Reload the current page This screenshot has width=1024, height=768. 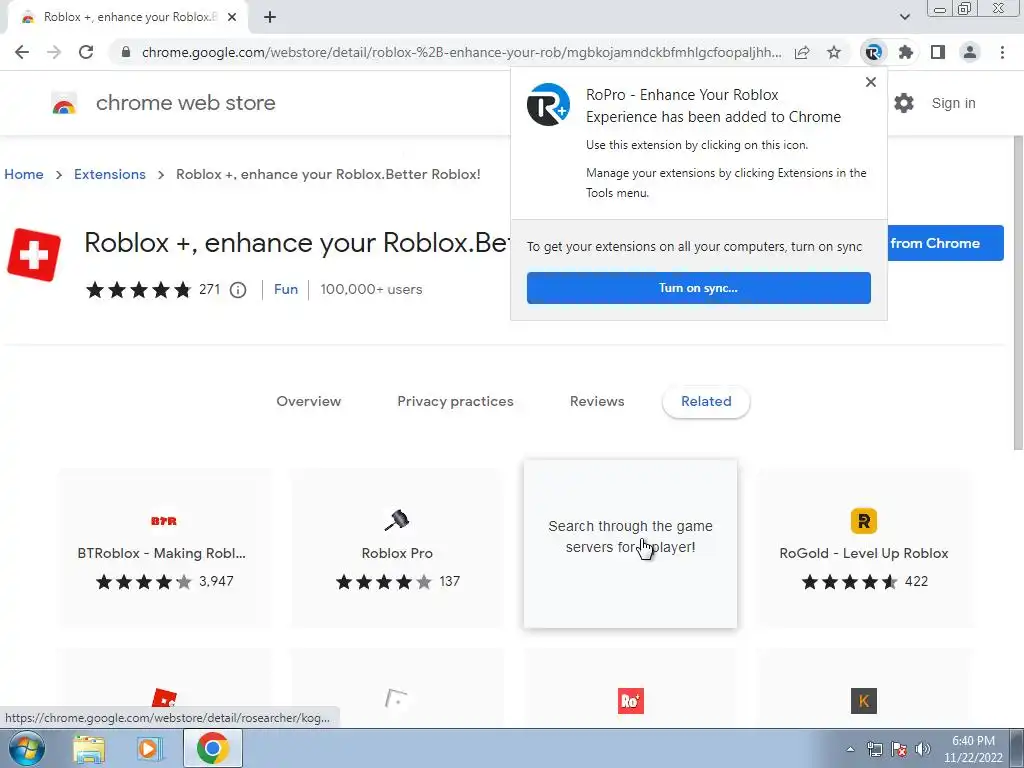click(86, 52)
